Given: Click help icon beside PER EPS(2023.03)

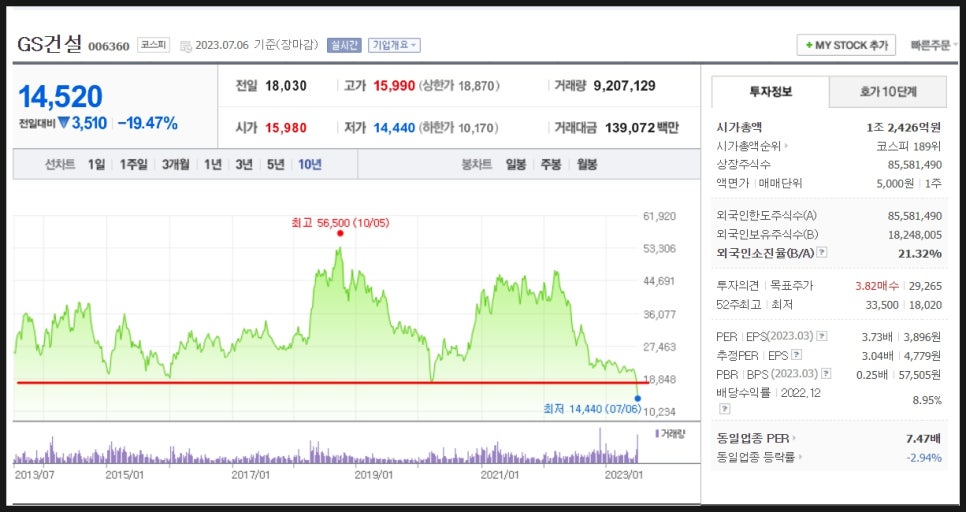Looking at the screenshot, I should pyautogui.click(x=822, y=336).
